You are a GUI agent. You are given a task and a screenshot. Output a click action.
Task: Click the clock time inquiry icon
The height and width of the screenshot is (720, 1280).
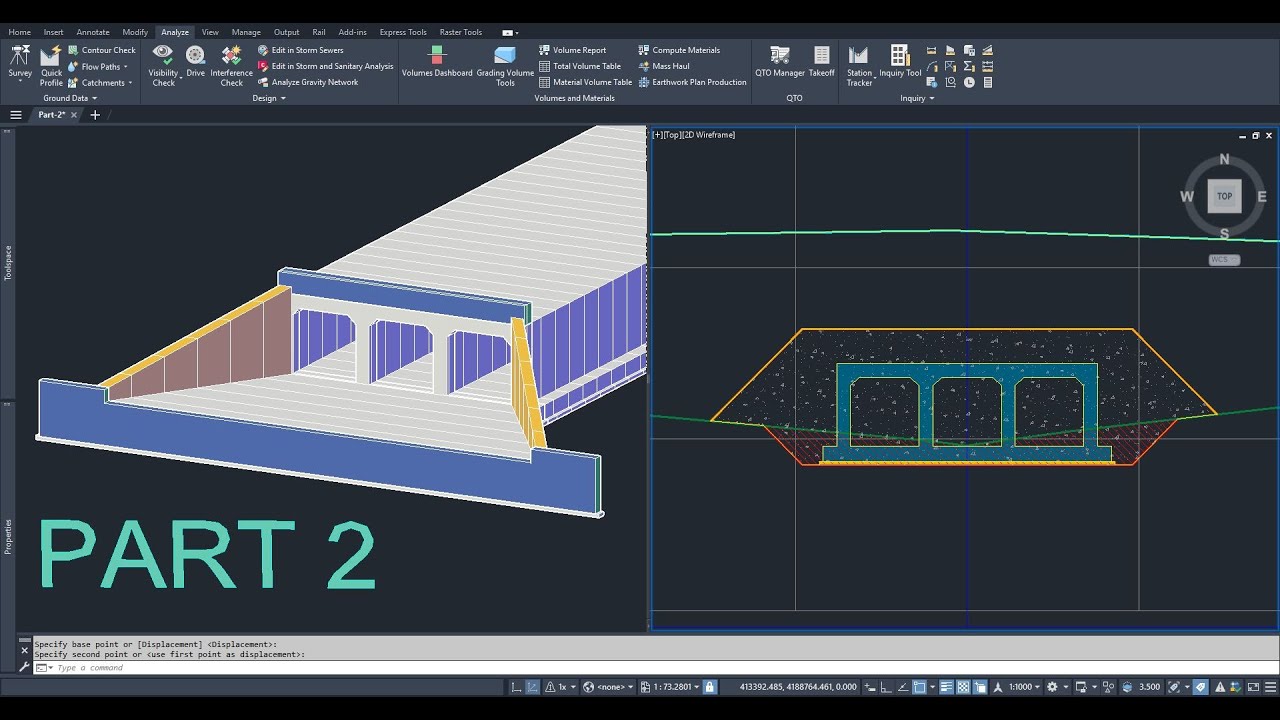969,82
